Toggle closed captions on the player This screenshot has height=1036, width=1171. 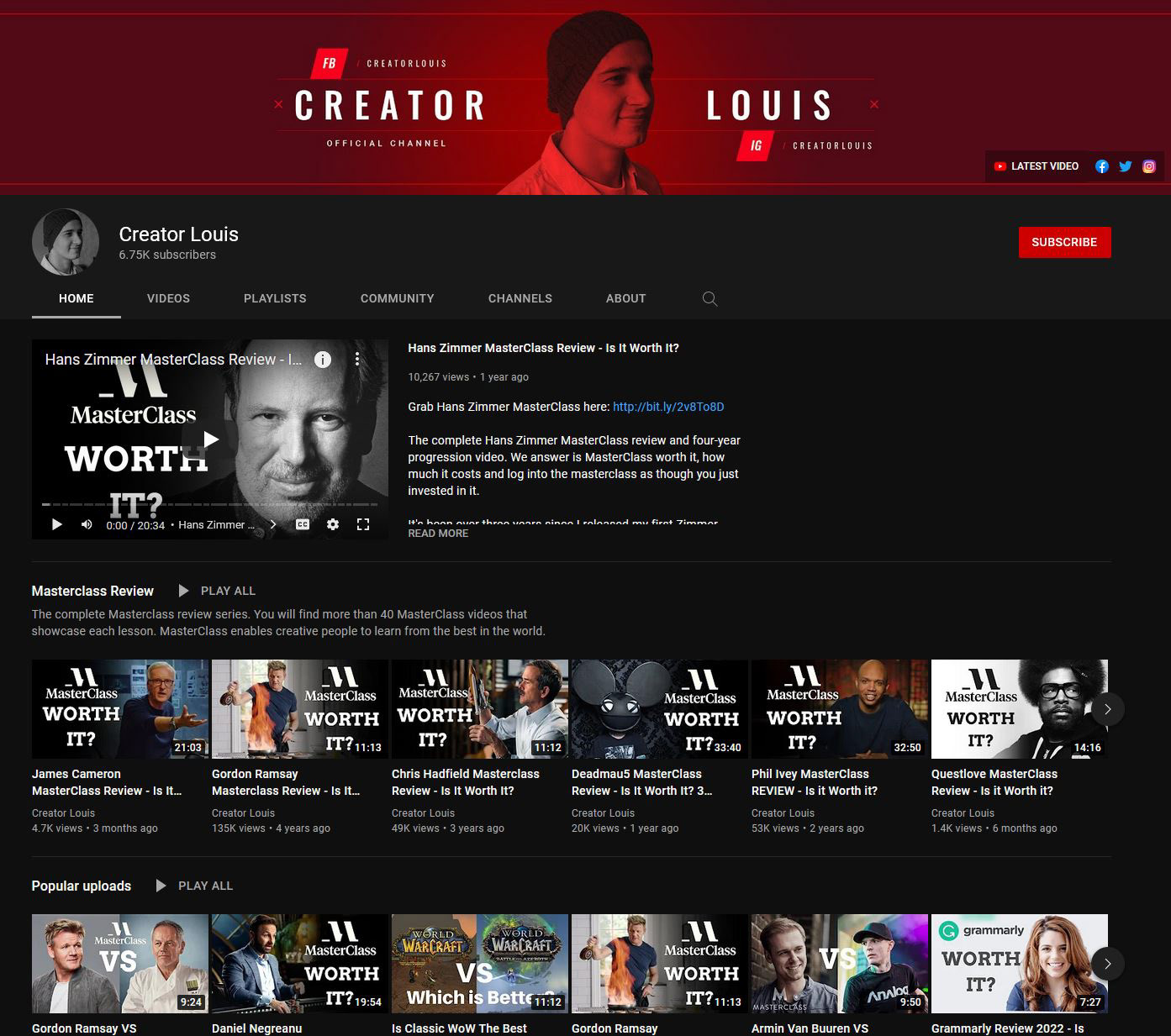point(303,524)
